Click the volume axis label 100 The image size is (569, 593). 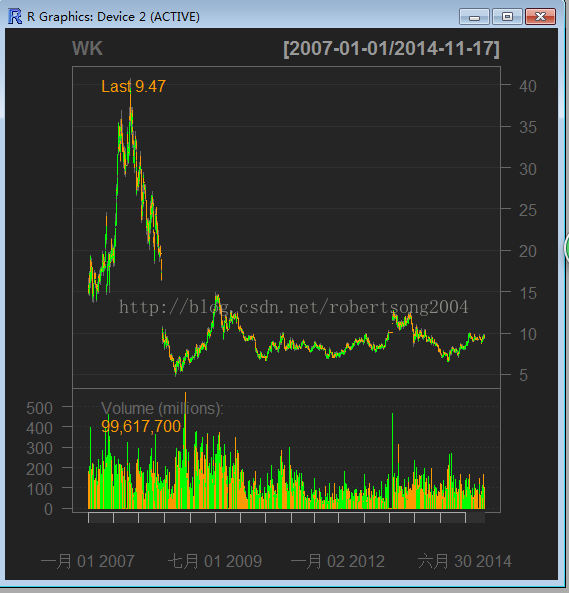pyautogui.click(x=39, y=490)
